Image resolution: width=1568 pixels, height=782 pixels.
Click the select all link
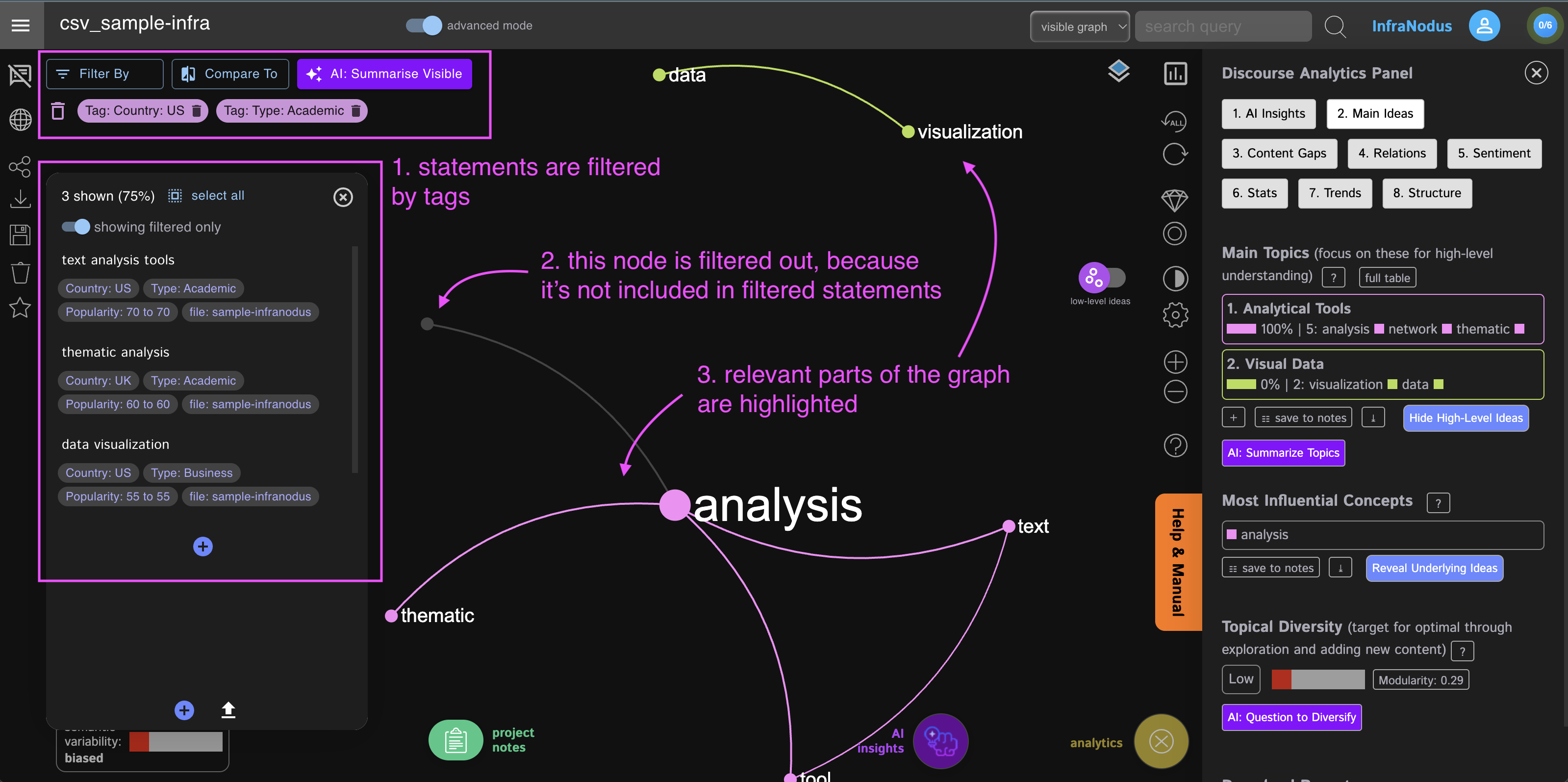[x=217, y=195]
